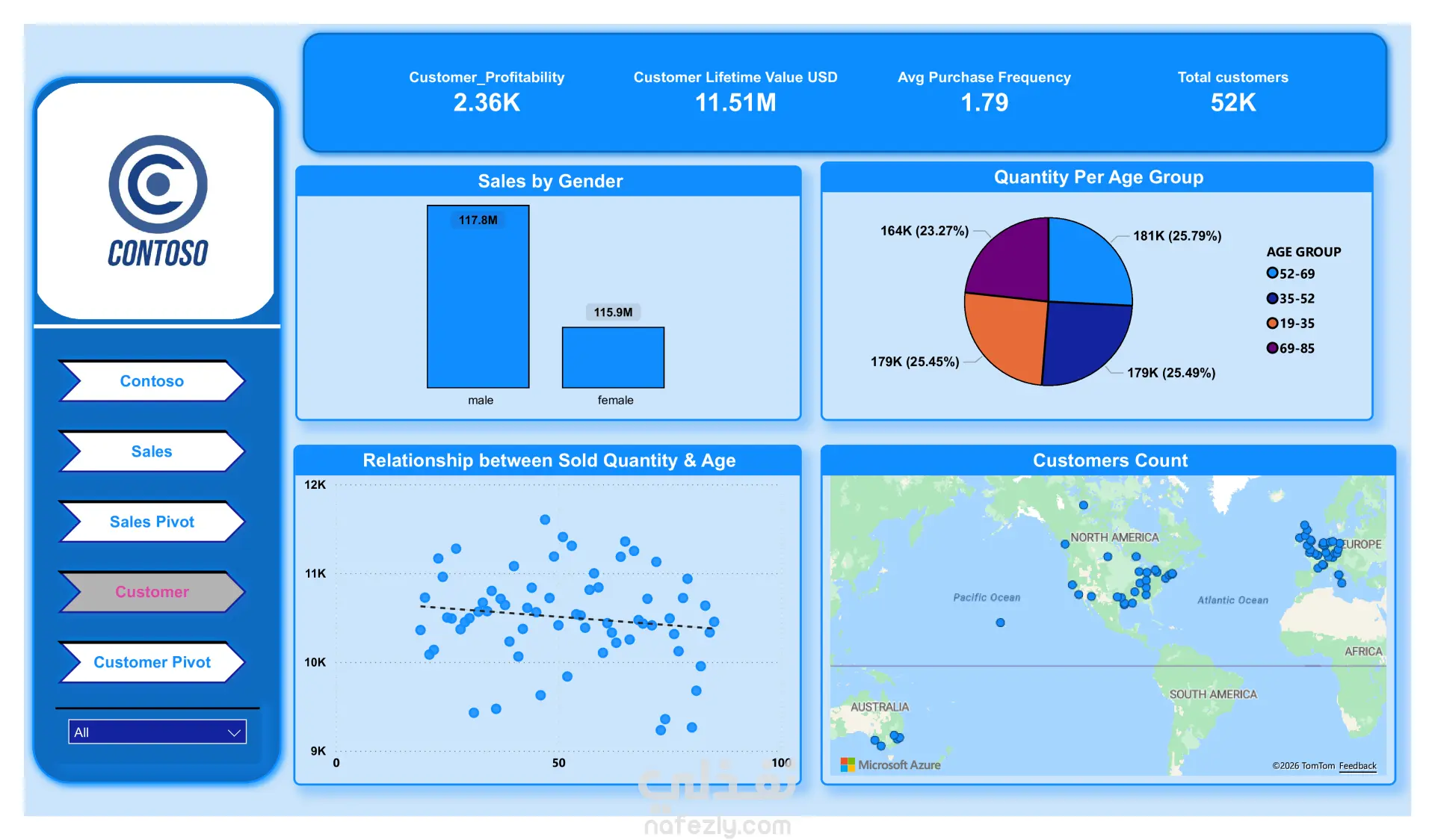1435x840 pixels.
Task: Expand the slicer using chevron arrow
Action: 234,732
